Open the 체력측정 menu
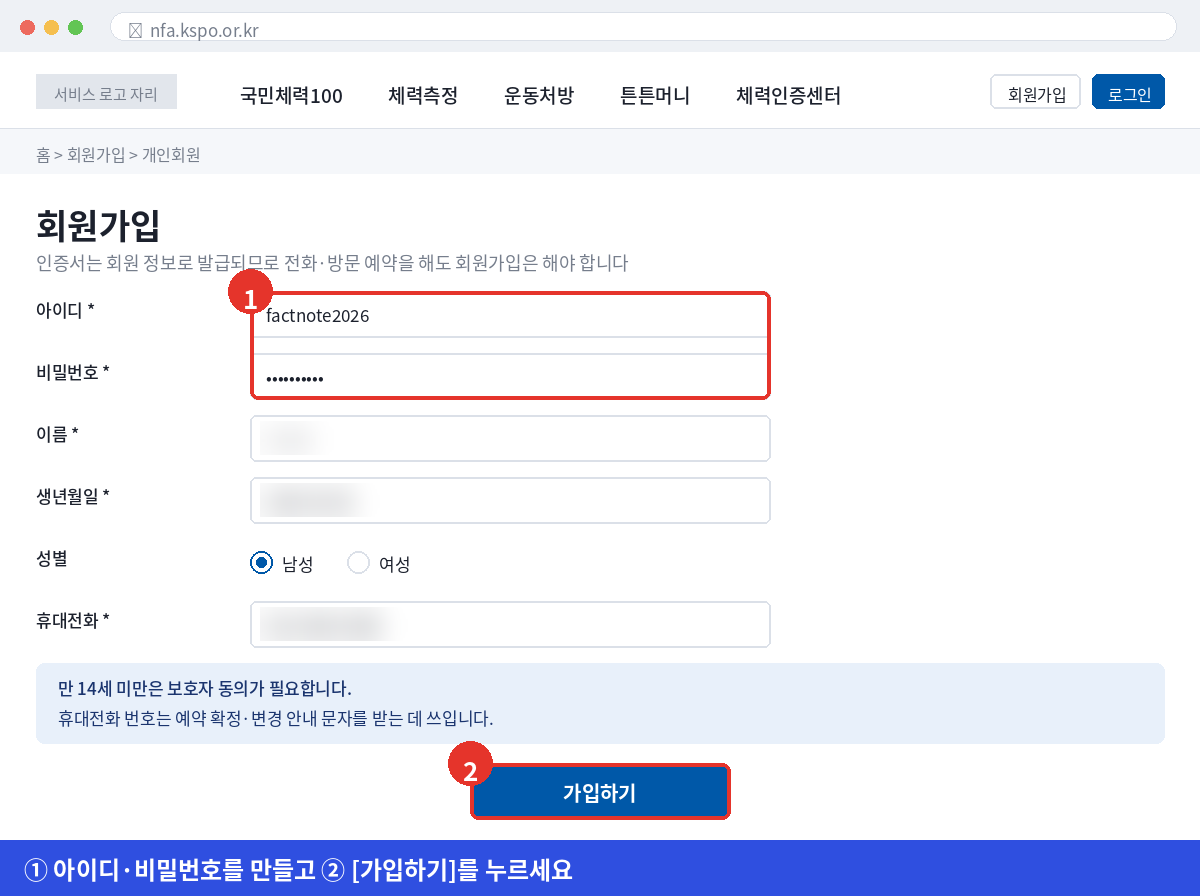 (423, 96)
